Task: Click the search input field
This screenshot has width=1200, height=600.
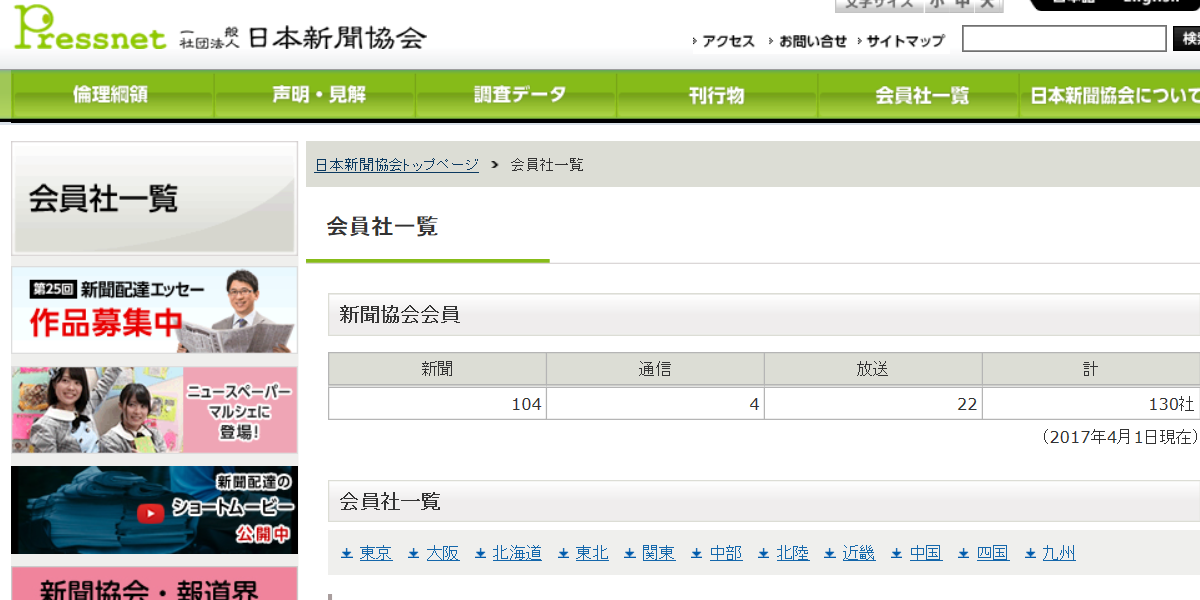Action: click(1064, 39)
